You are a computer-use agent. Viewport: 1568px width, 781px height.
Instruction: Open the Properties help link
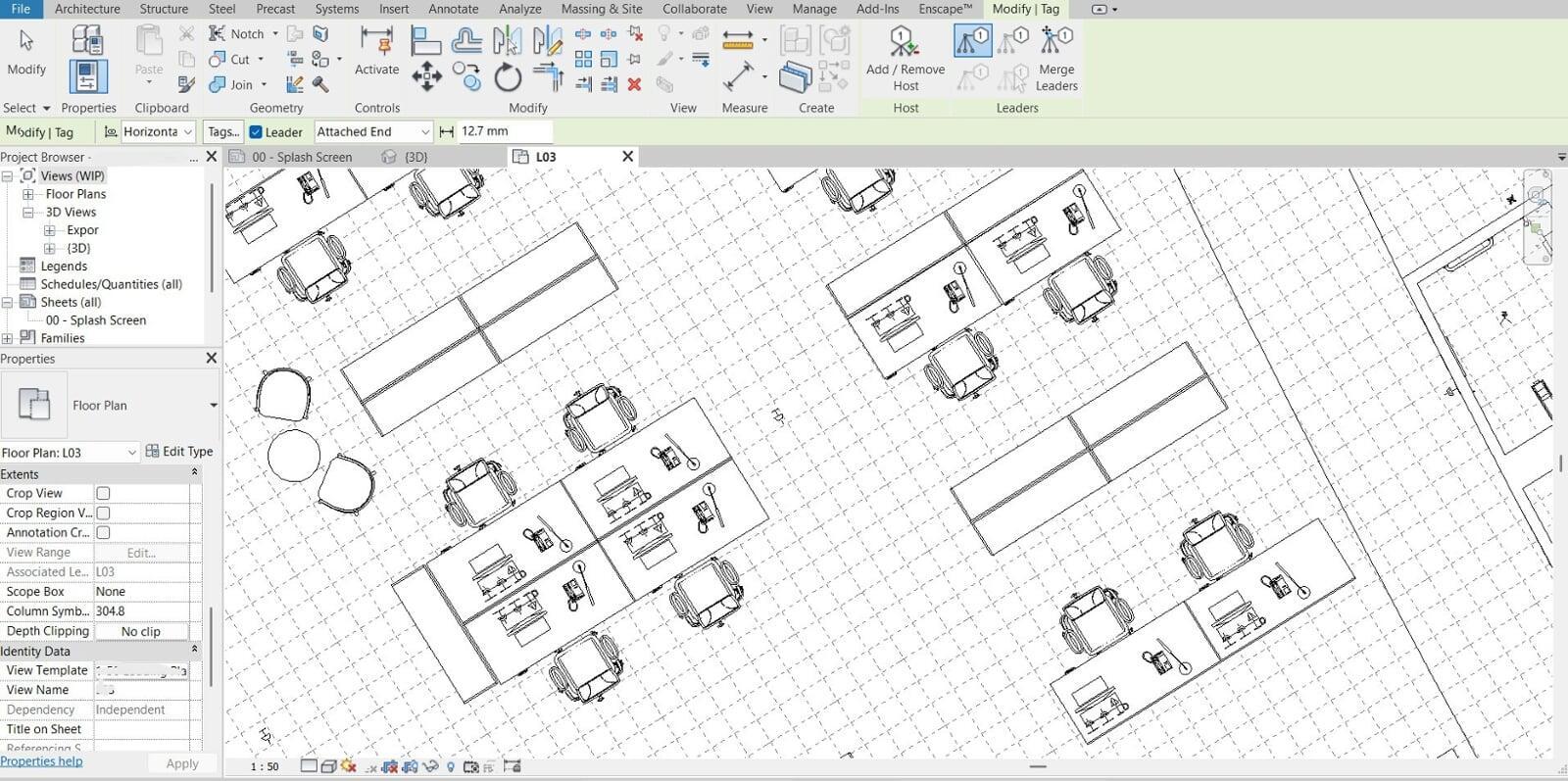click(x=41, y=761)
